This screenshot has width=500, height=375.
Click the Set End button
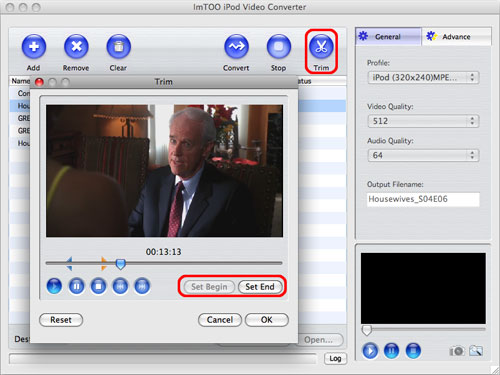(260, 287)
